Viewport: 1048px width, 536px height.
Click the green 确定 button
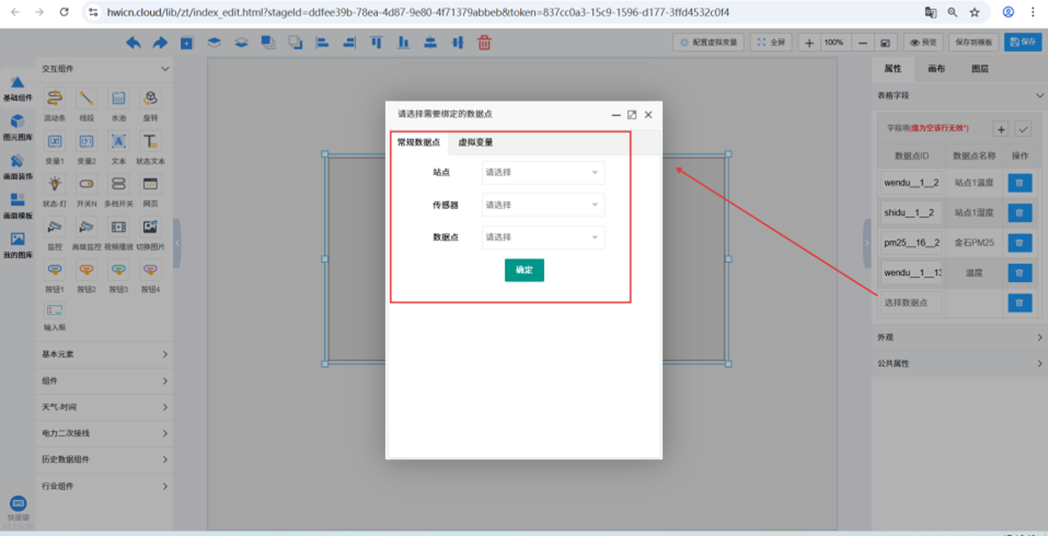[x=524, y=270]
